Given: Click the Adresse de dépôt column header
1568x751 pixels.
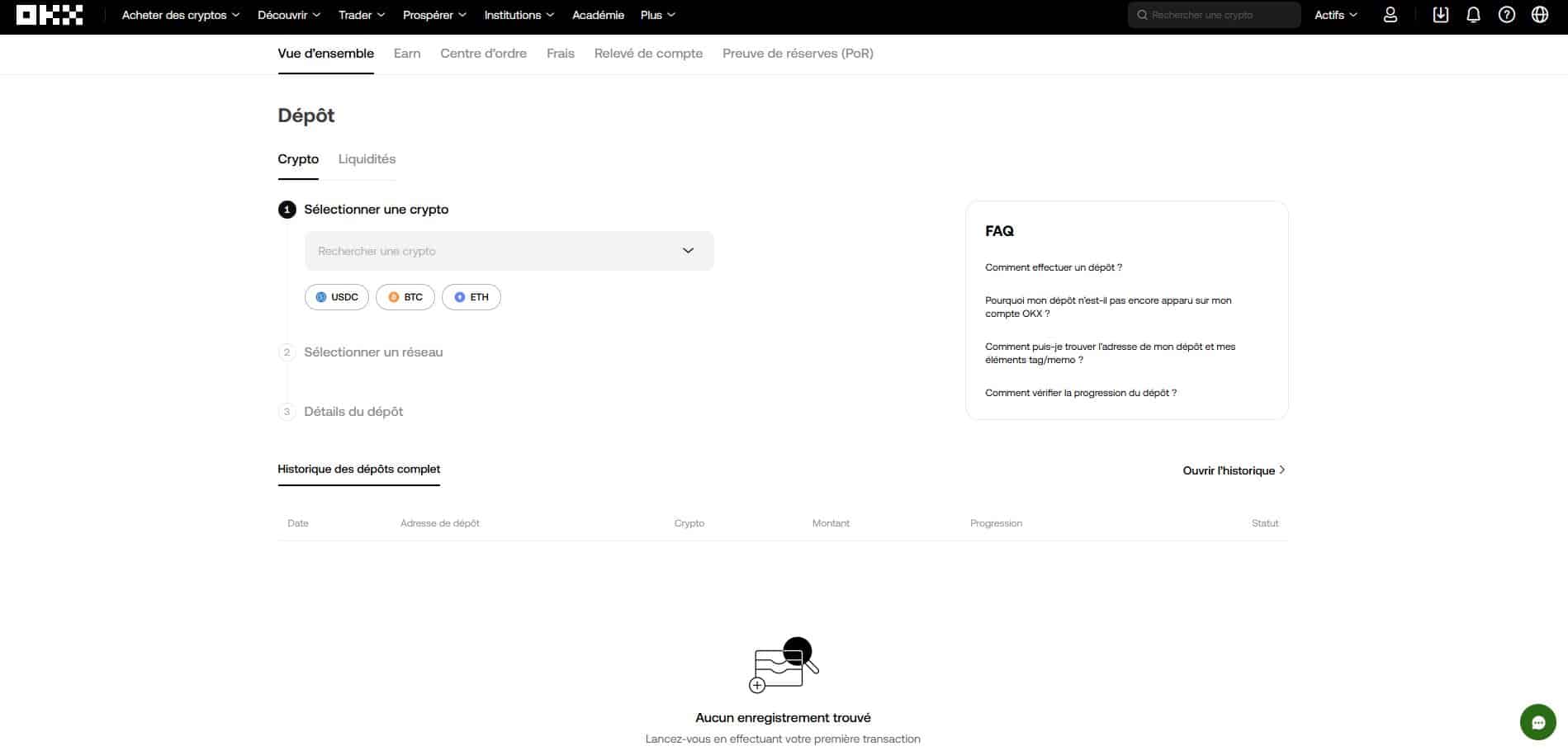Looking at the screenshot, I should [x=440, y=523].
